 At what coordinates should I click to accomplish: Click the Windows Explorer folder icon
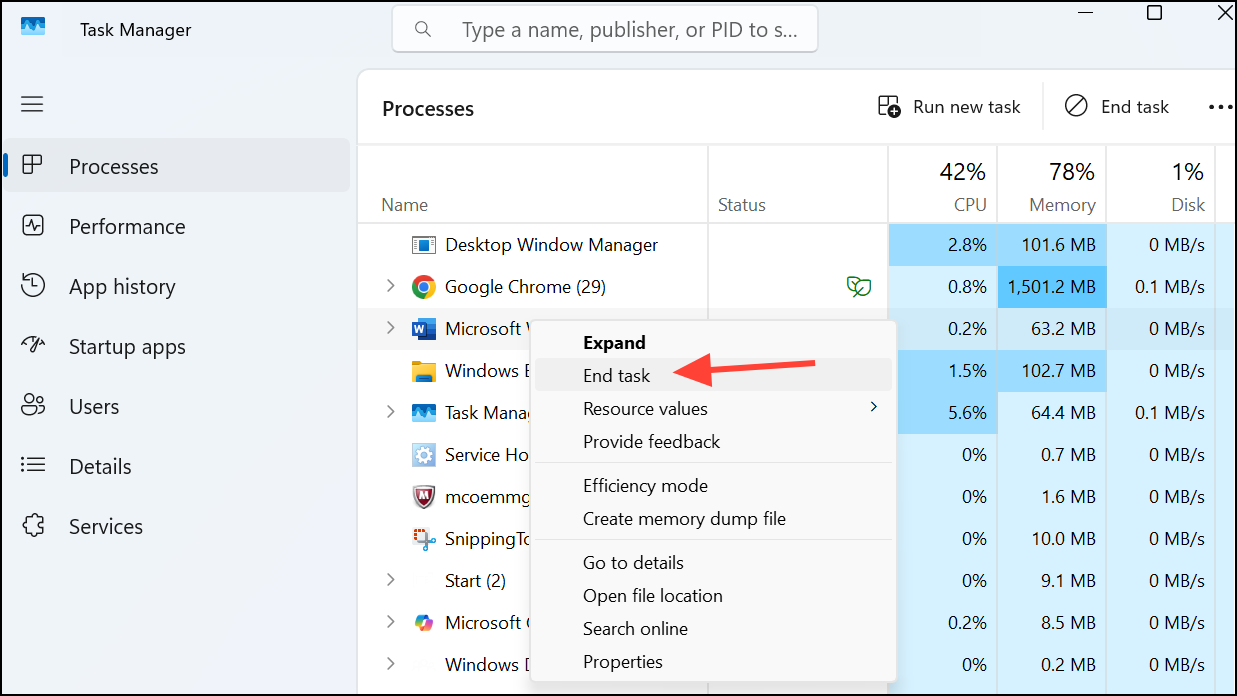(424, 371)
